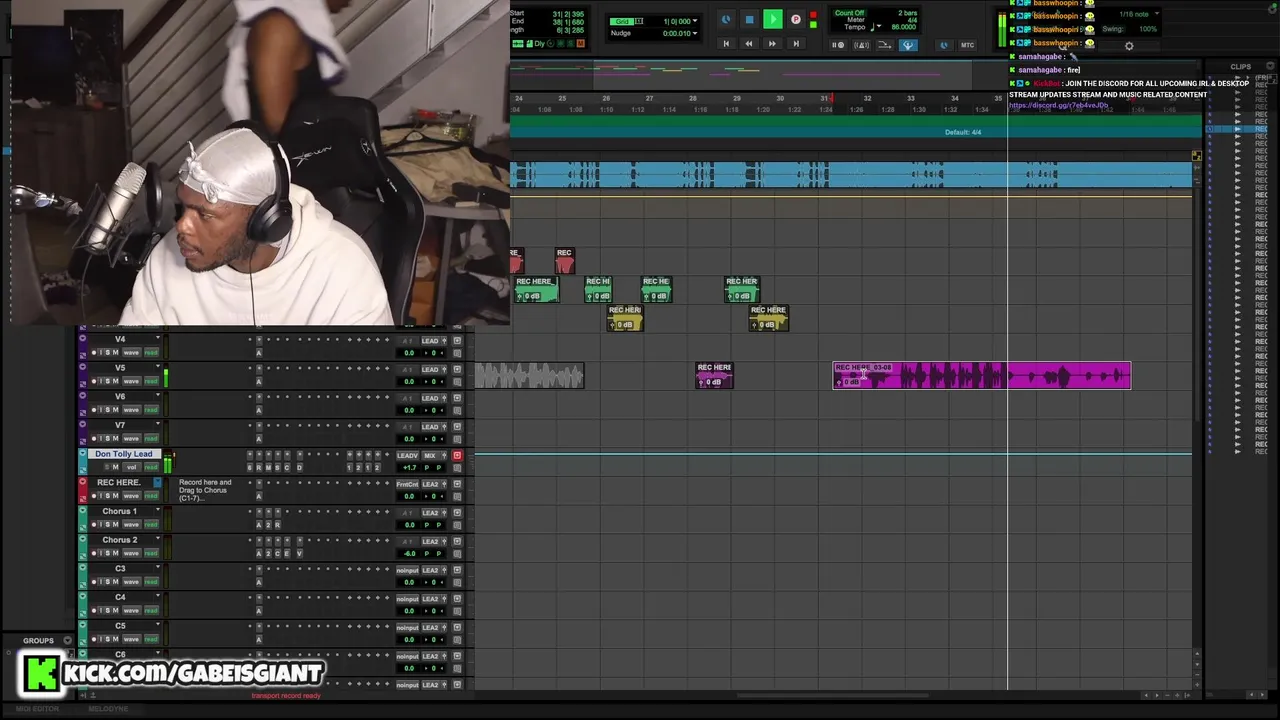
Task: Click the Stop button in transport
Action: 749,19
